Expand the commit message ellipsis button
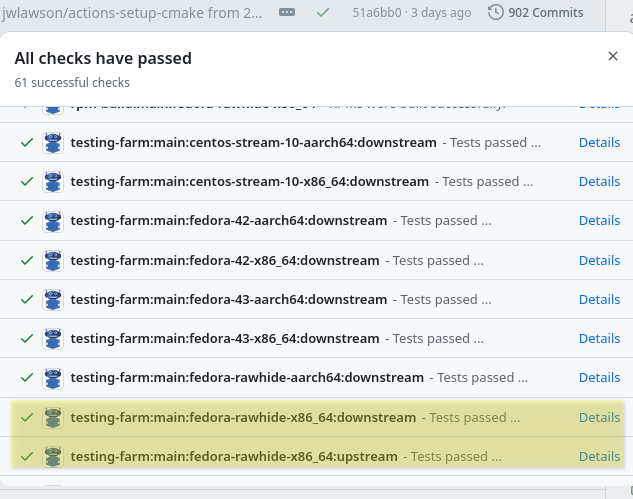 287,13
